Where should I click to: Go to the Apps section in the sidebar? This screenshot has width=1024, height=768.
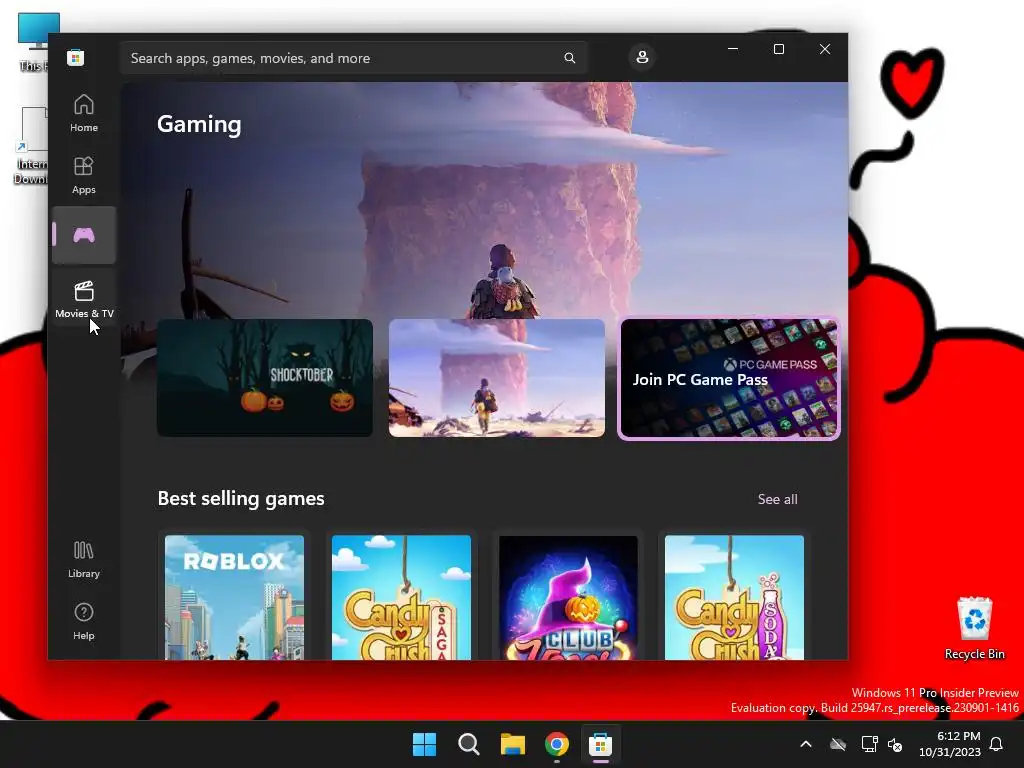click(x=84, y=175)
